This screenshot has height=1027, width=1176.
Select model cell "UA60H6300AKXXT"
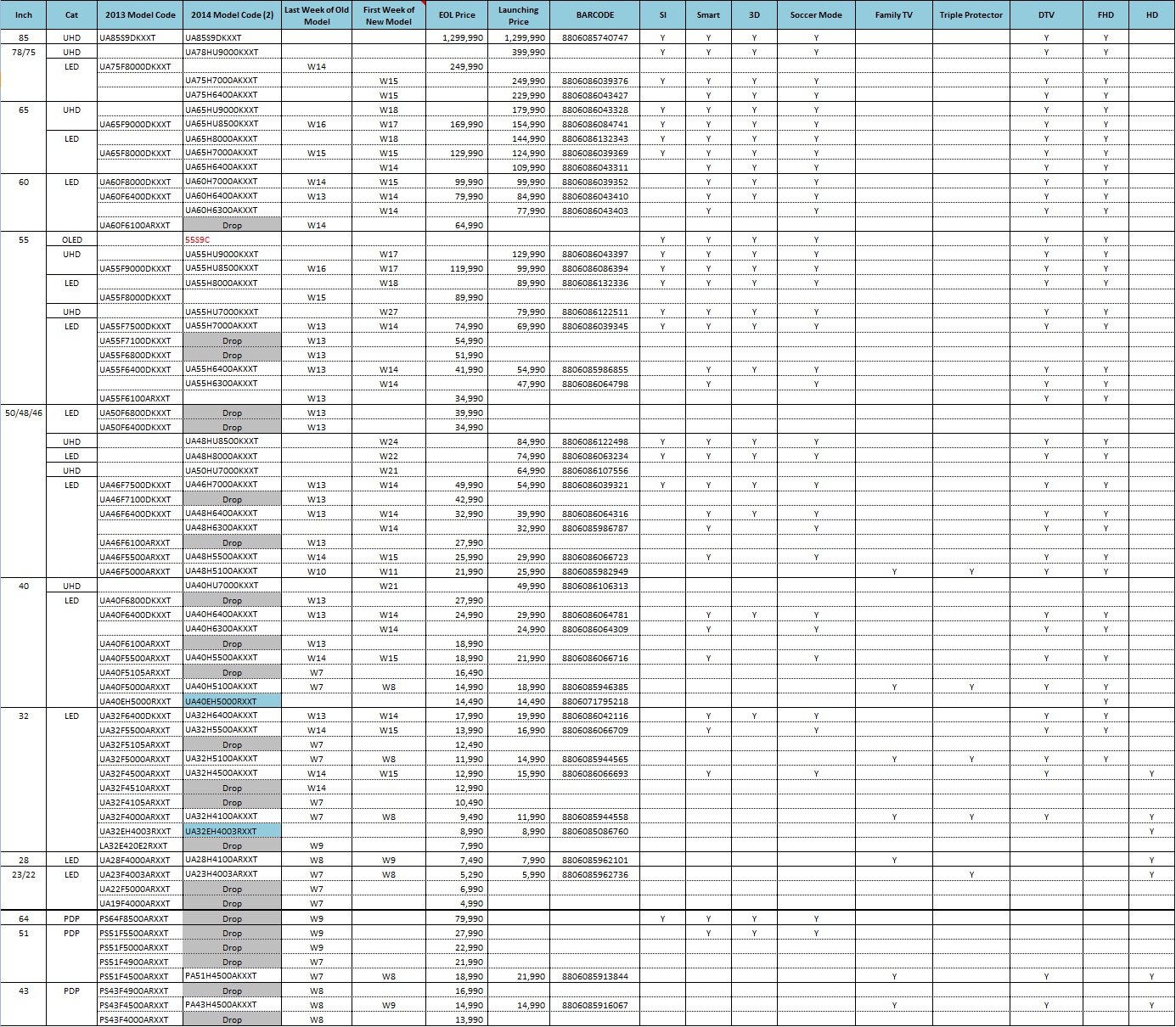tap(232, 210)
